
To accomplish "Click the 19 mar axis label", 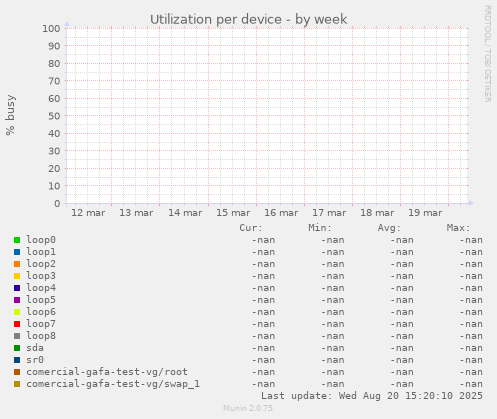I will (x=425, y=213).
